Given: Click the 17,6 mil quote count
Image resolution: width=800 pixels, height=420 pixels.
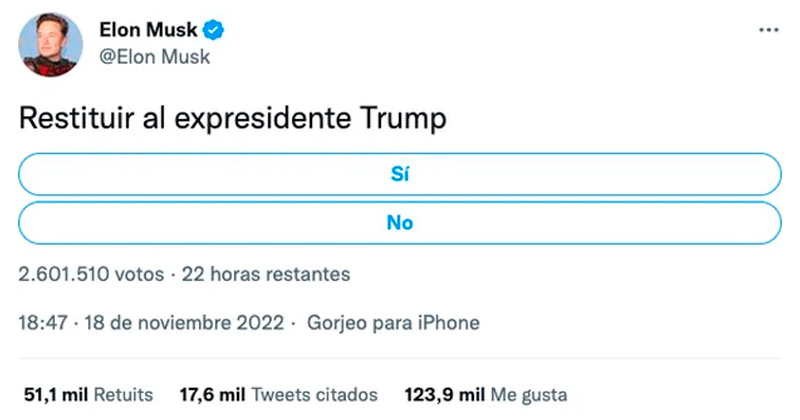Looking at the screenshot, I should pyautogui.click(x=212, y=393).
